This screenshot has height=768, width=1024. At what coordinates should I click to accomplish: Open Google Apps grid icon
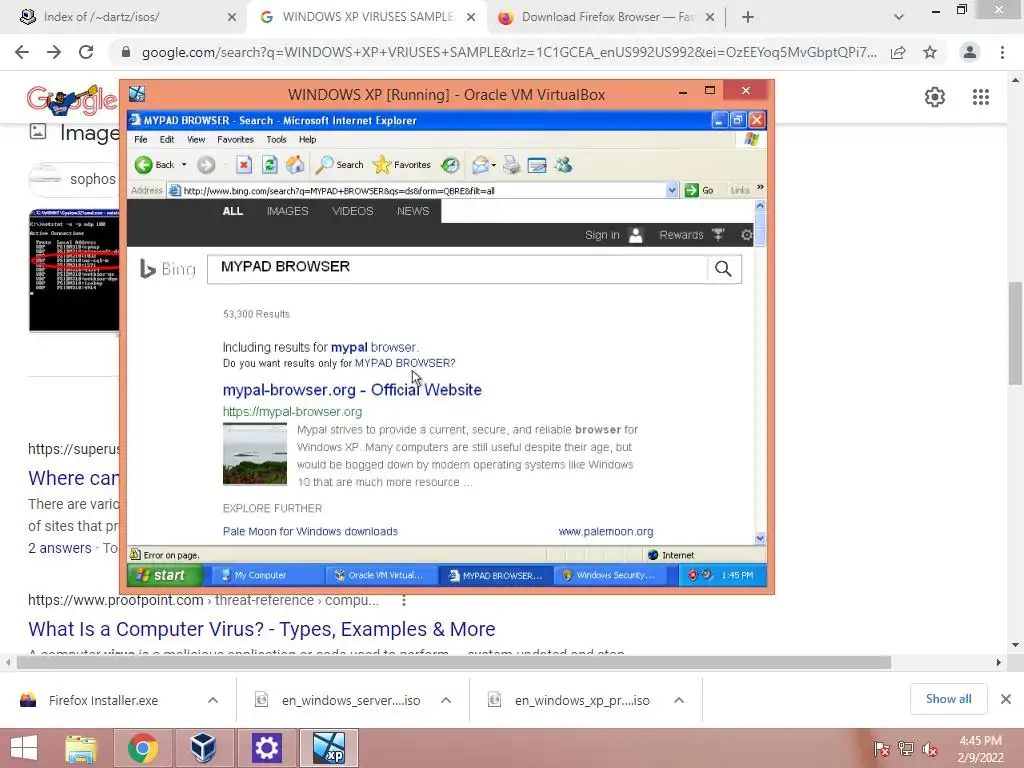pos(981,97)
